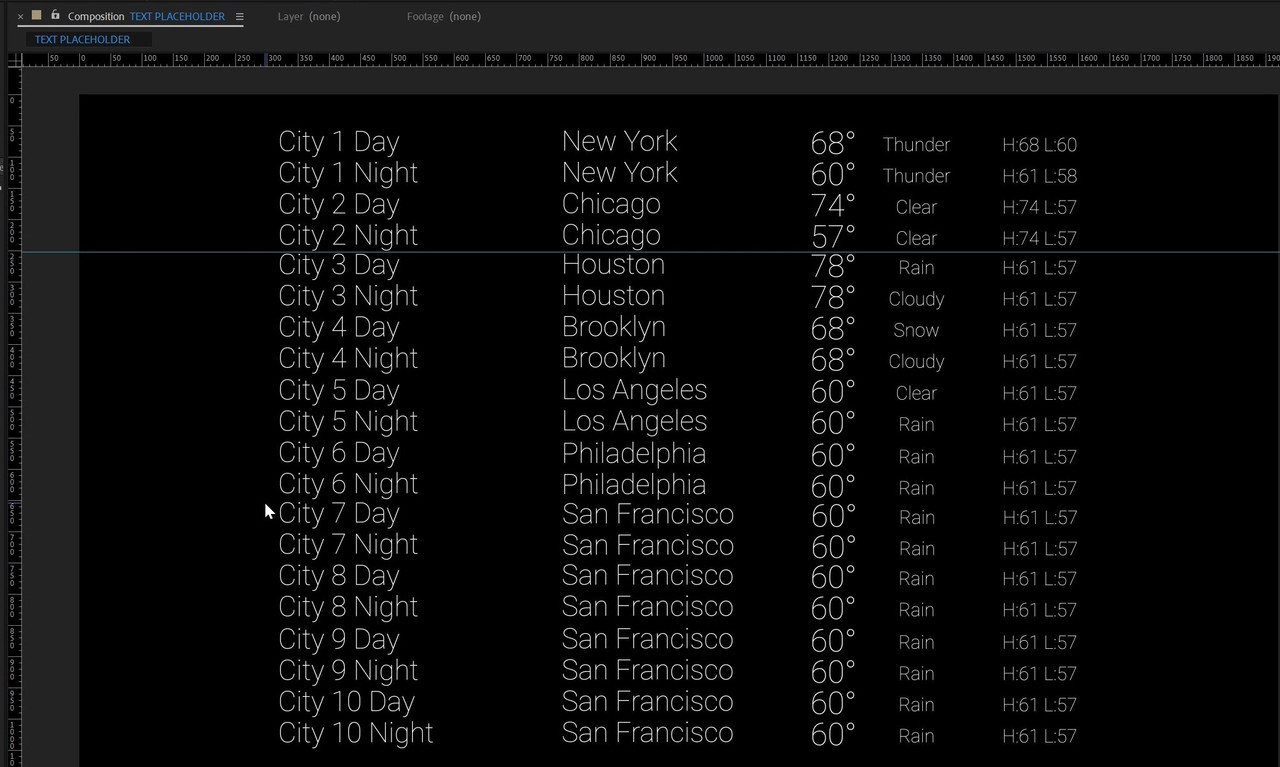Select the City 8 Night text
The image size is (1280, 767).
coord(348,608)
